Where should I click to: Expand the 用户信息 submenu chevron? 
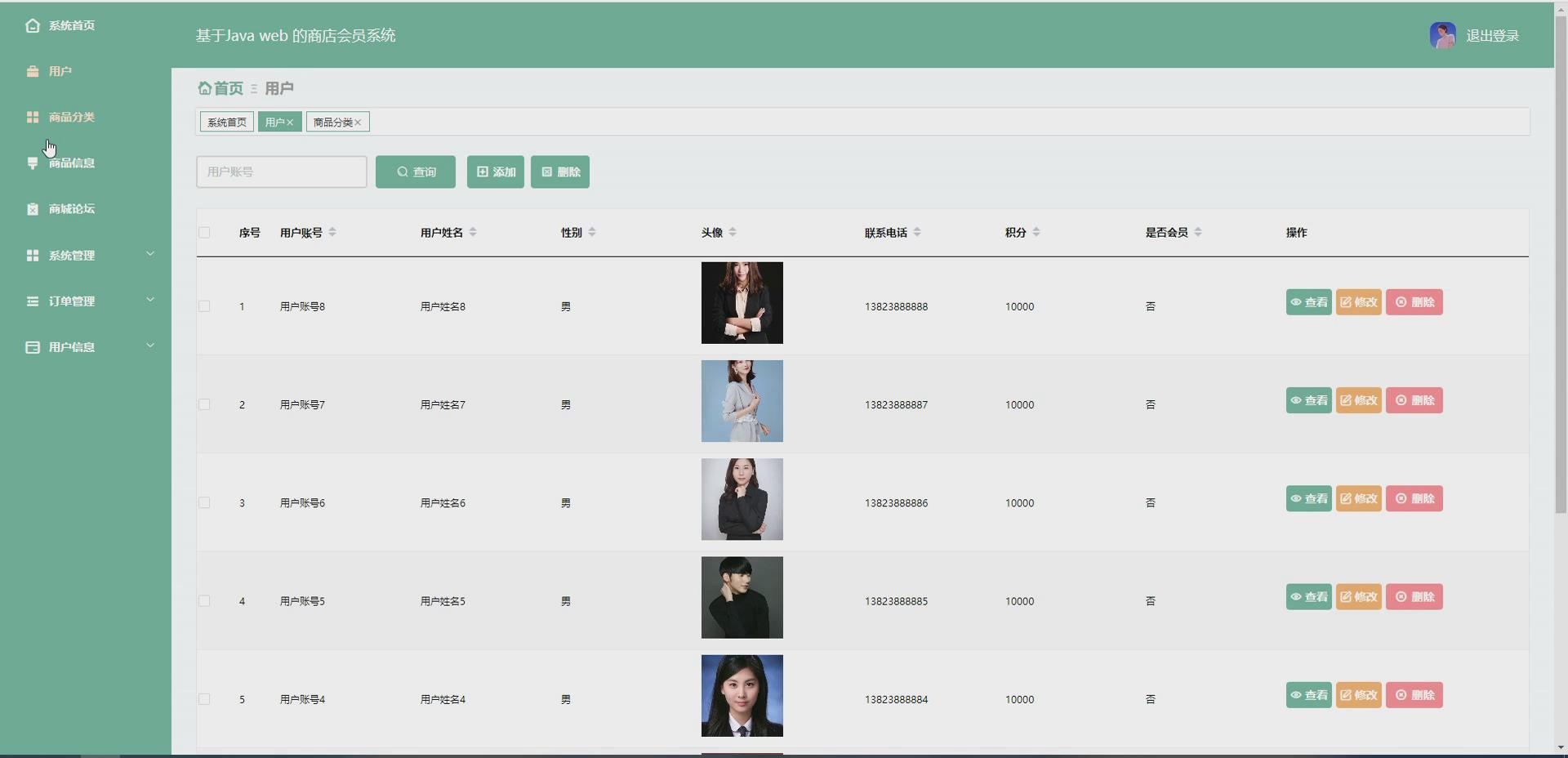click(150, 346)
